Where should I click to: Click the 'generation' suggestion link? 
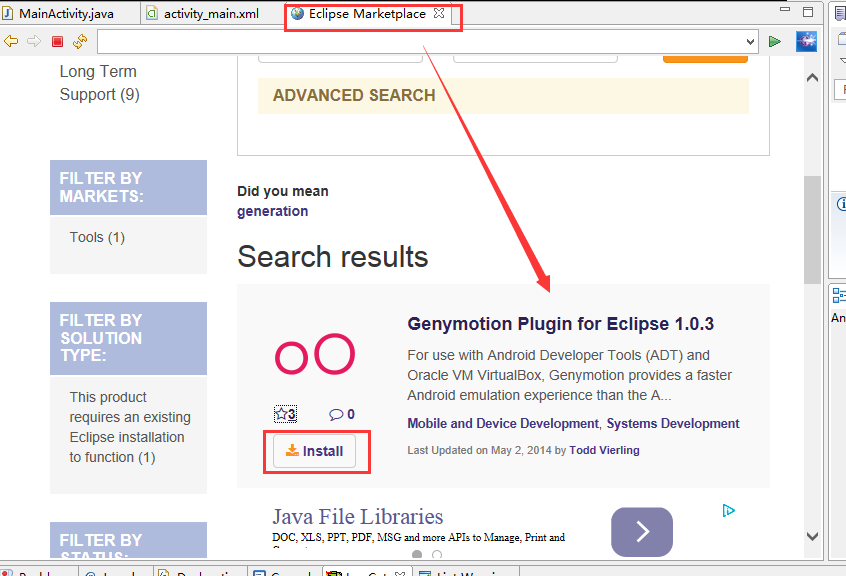click(x=272, y=211)
